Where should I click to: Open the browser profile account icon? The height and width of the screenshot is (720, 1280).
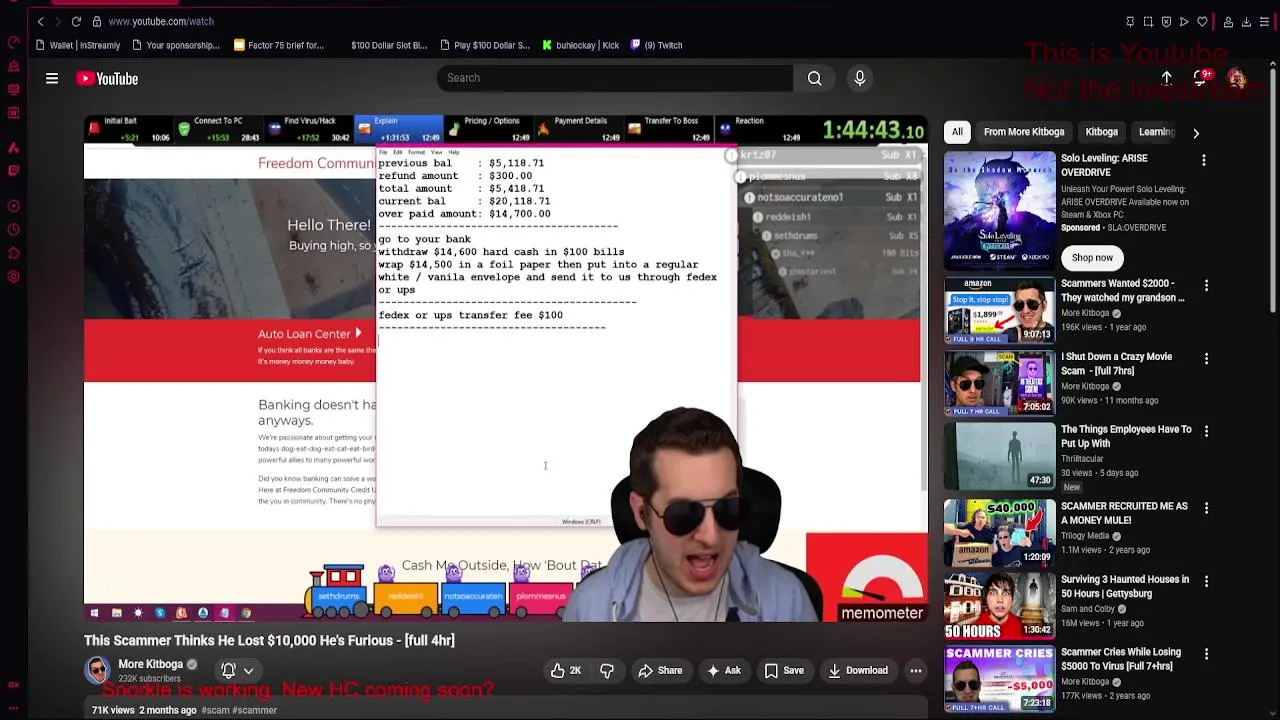[x=1228, y=21]
